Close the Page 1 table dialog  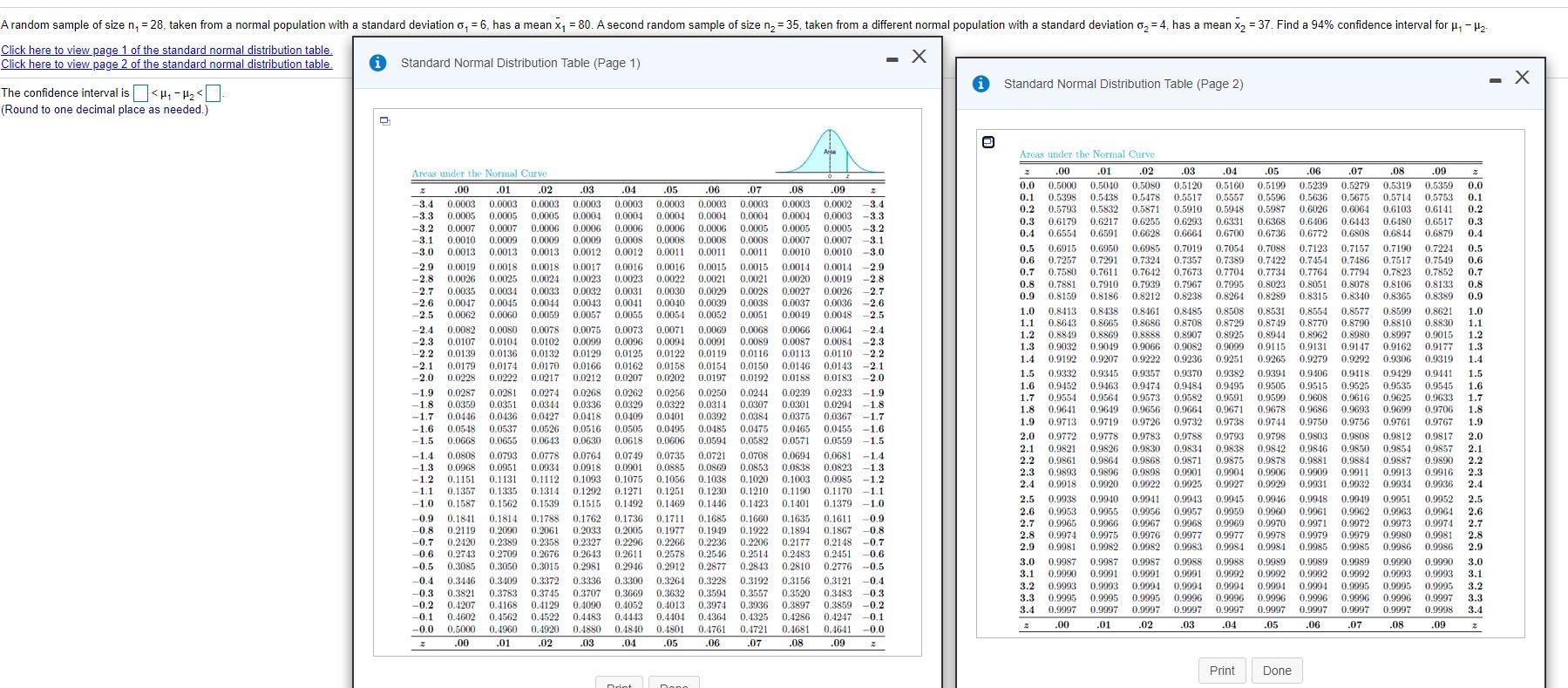coord(919,57)
